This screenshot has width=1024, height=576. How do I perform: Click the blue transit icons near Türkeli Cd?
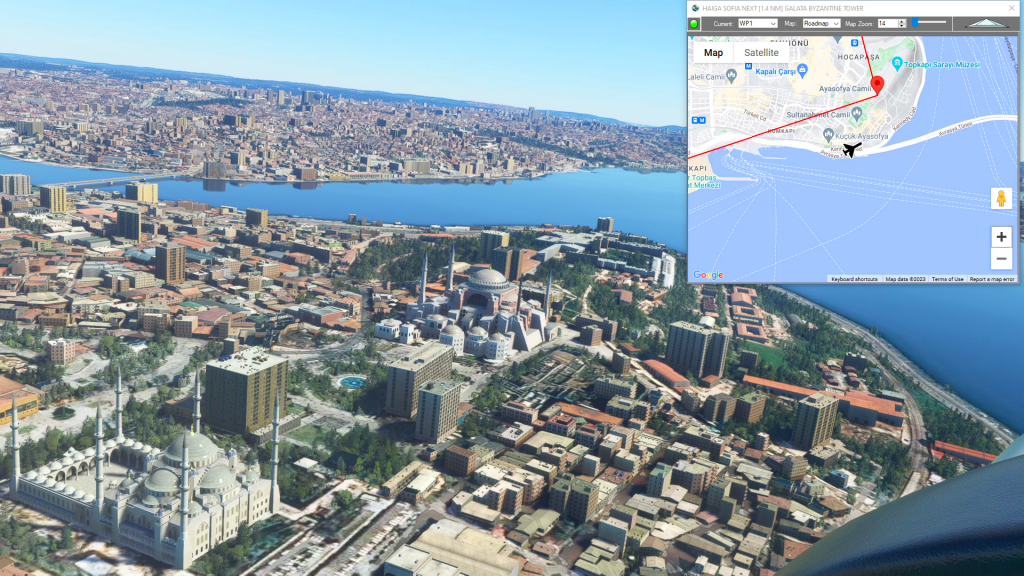pyautogui.click(x=699, y=120)
